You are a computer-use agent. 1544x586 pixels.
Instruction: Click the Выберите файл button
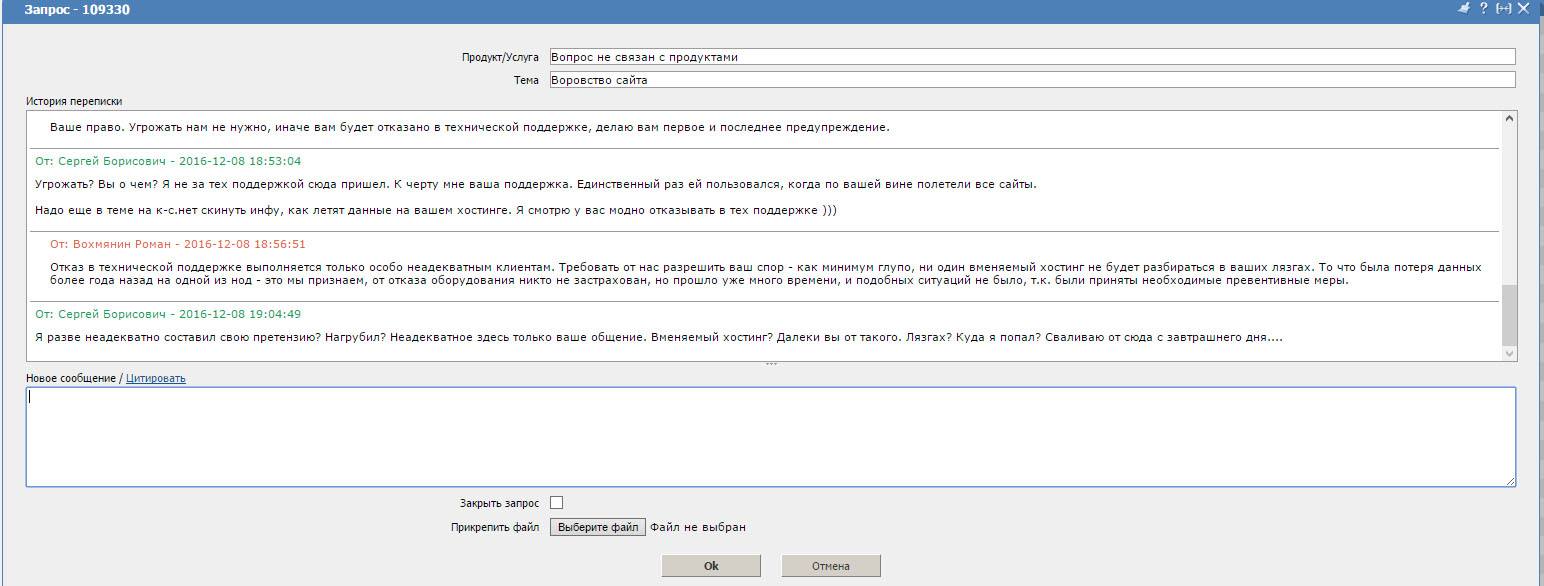click(x=598, y=527)
